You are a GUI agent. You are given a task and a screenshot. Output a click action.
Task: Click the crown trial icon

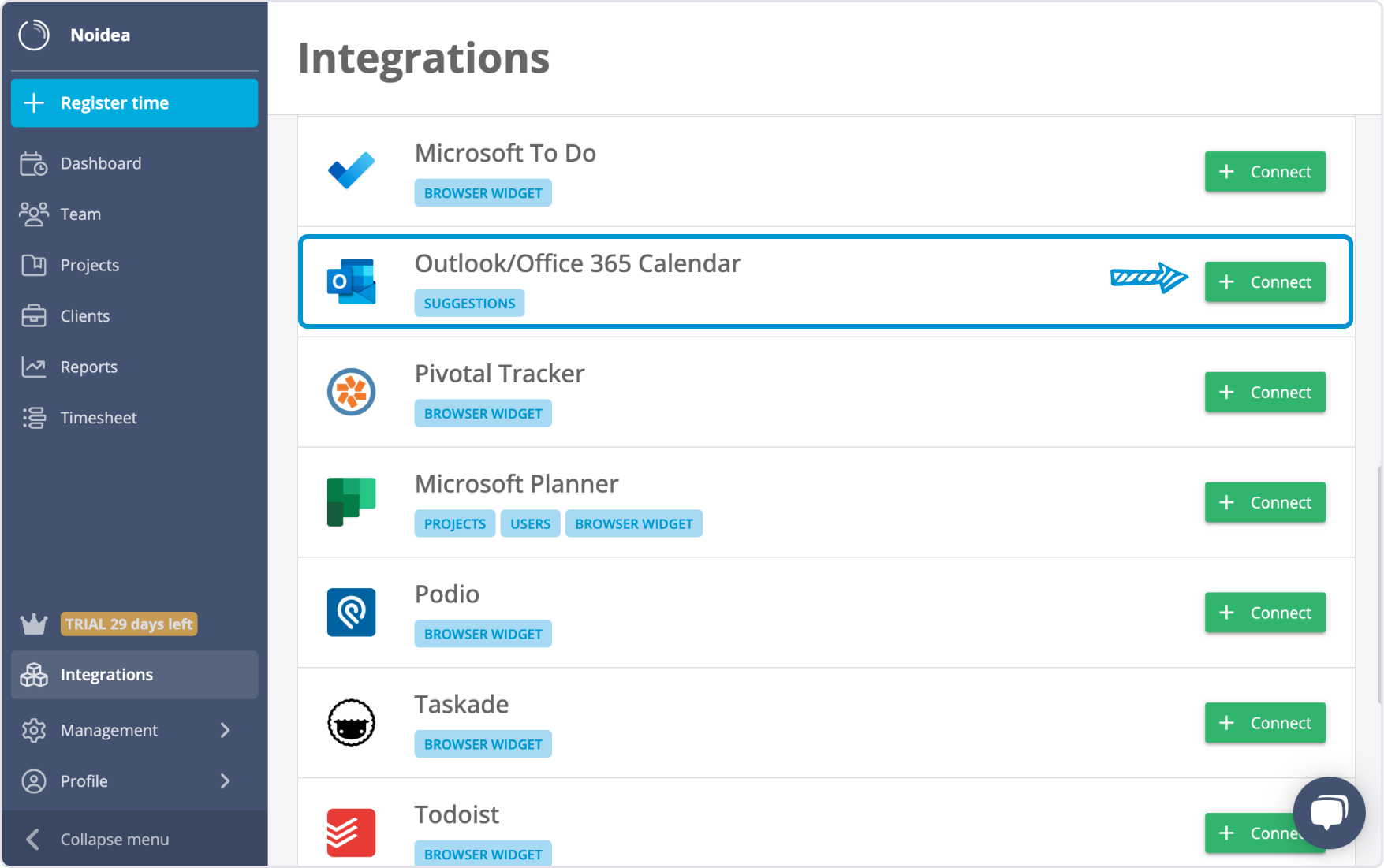click(33, 624)
